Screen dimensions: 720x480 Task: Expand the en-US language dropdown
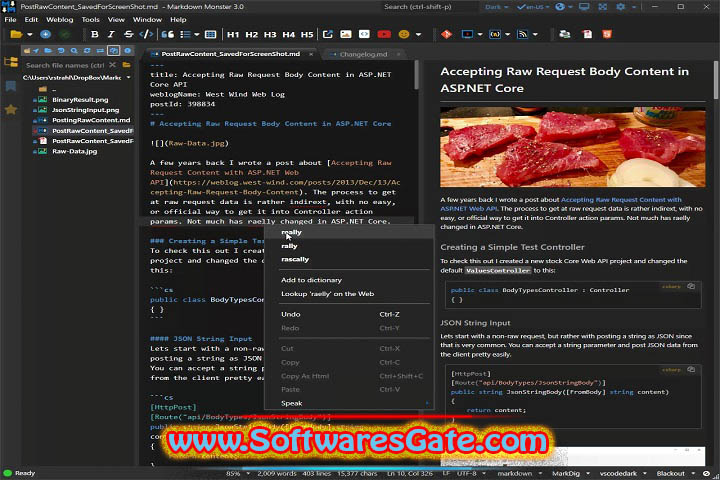[x=548, y=7]
